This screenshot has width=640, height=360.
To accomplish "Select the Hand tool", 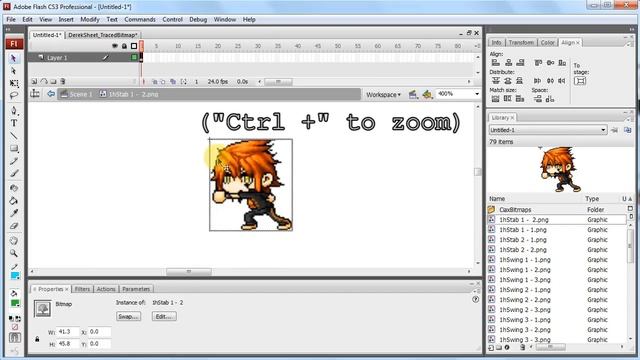I will 14,240.
